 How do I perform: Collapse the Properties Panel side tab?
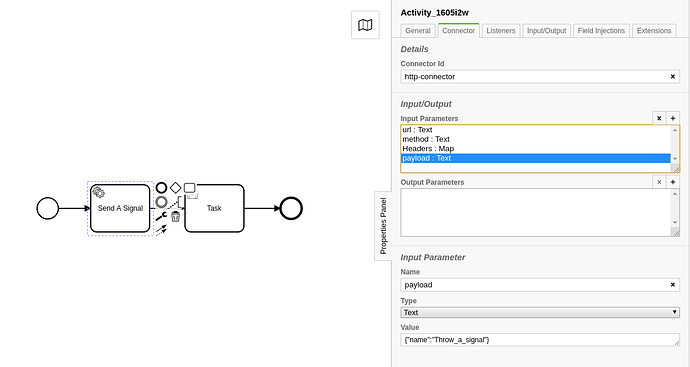tap(383, 226)
